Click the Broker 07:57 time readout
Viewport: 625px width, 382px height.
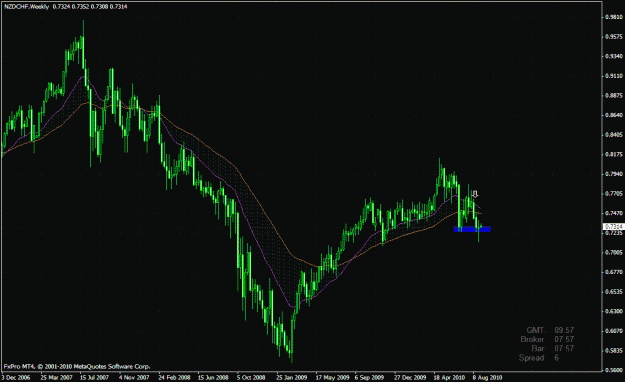point(547,339)
